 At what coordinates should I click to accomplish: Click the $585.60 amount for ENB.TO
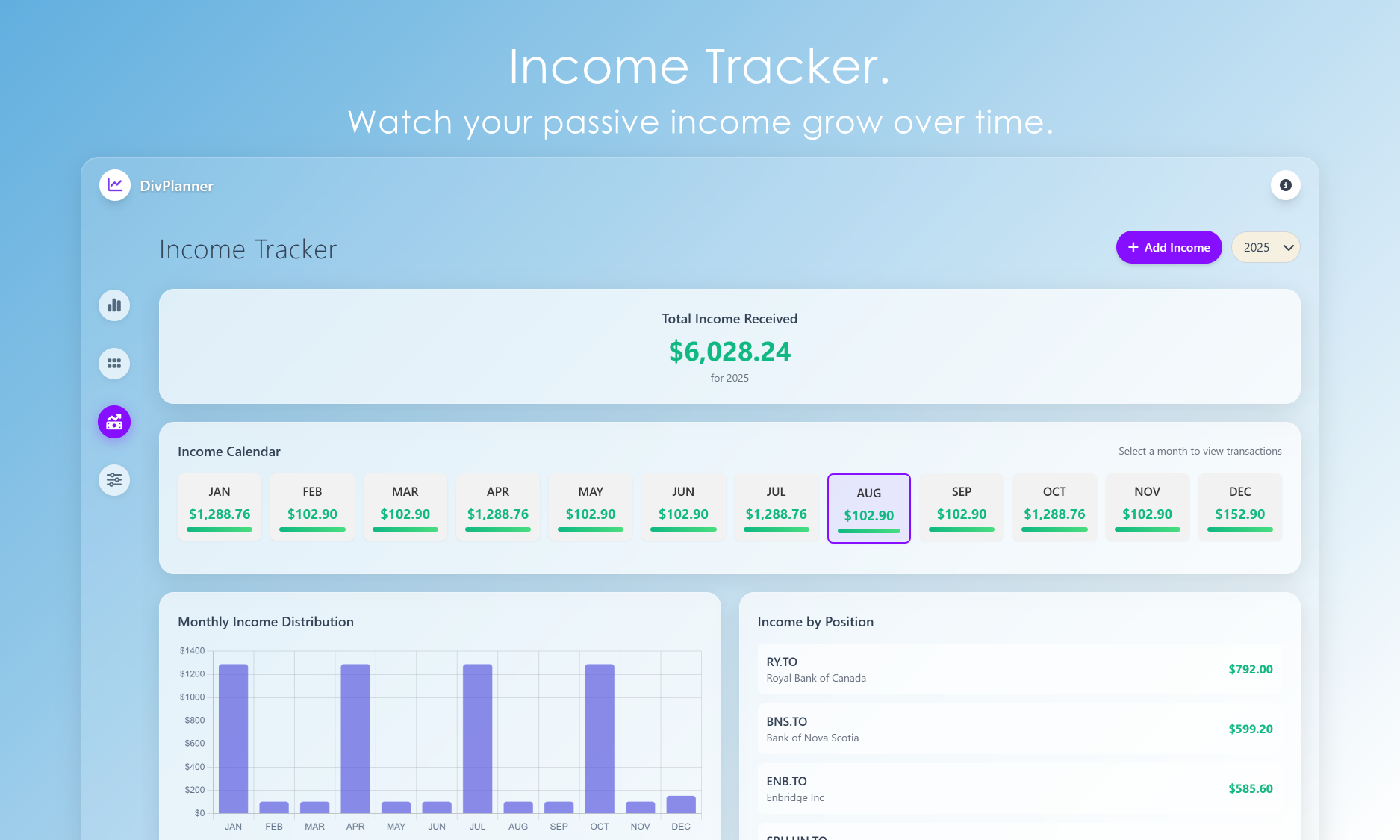(1251, 788)
